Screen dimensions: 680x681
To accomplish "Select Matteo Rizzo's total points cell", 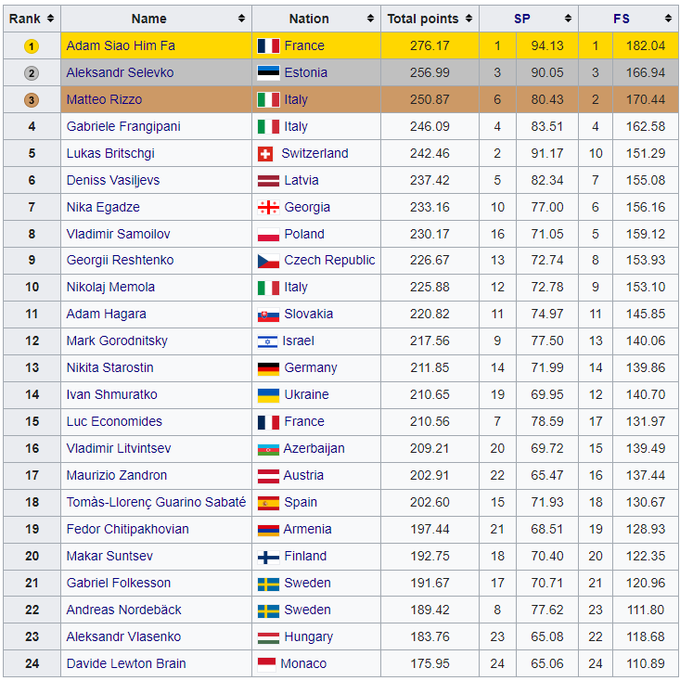I will pos(430,100).
